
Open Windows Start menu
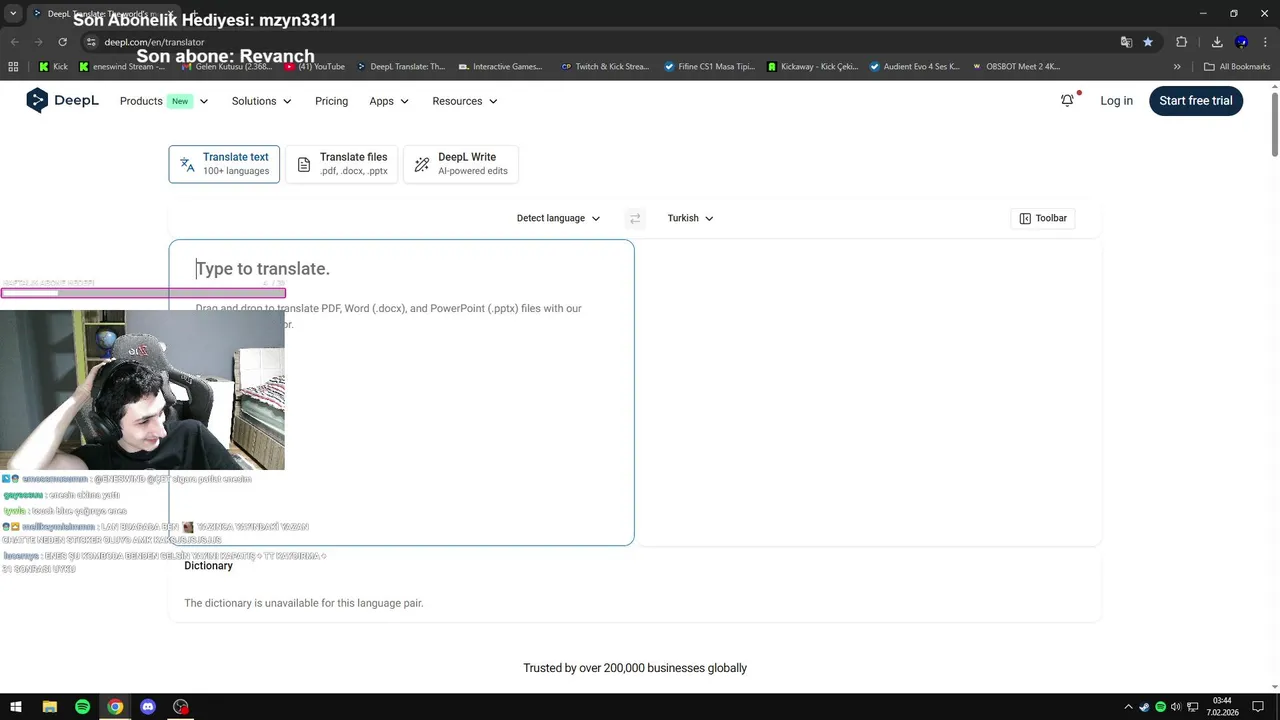(16, 707)
